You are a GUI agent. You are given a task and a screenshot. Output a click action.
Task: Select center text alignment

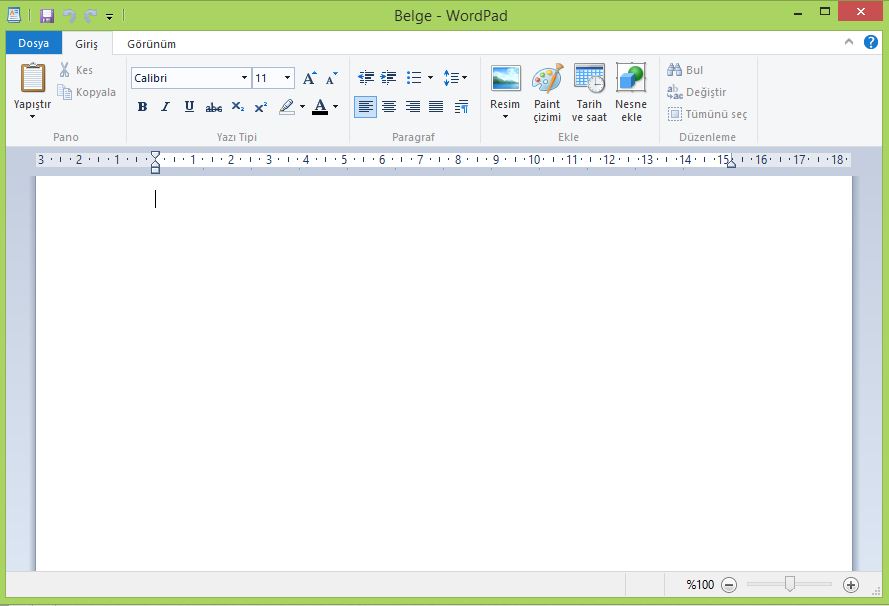(389, 107)
